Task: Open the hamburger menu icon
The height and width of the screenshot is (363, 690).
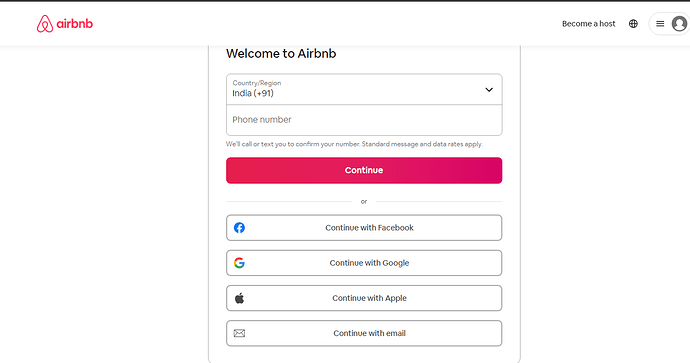Action: (660, 24)
